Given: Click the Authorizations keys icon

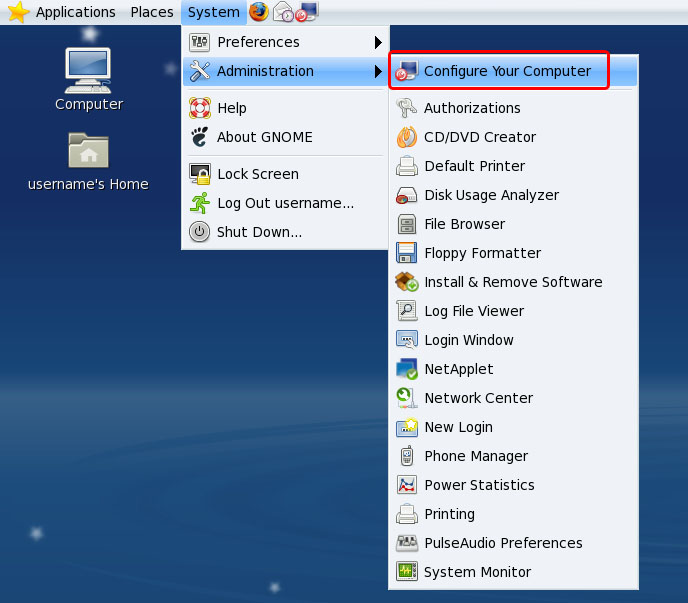Looking at the screenshot, I should (407, 108).
